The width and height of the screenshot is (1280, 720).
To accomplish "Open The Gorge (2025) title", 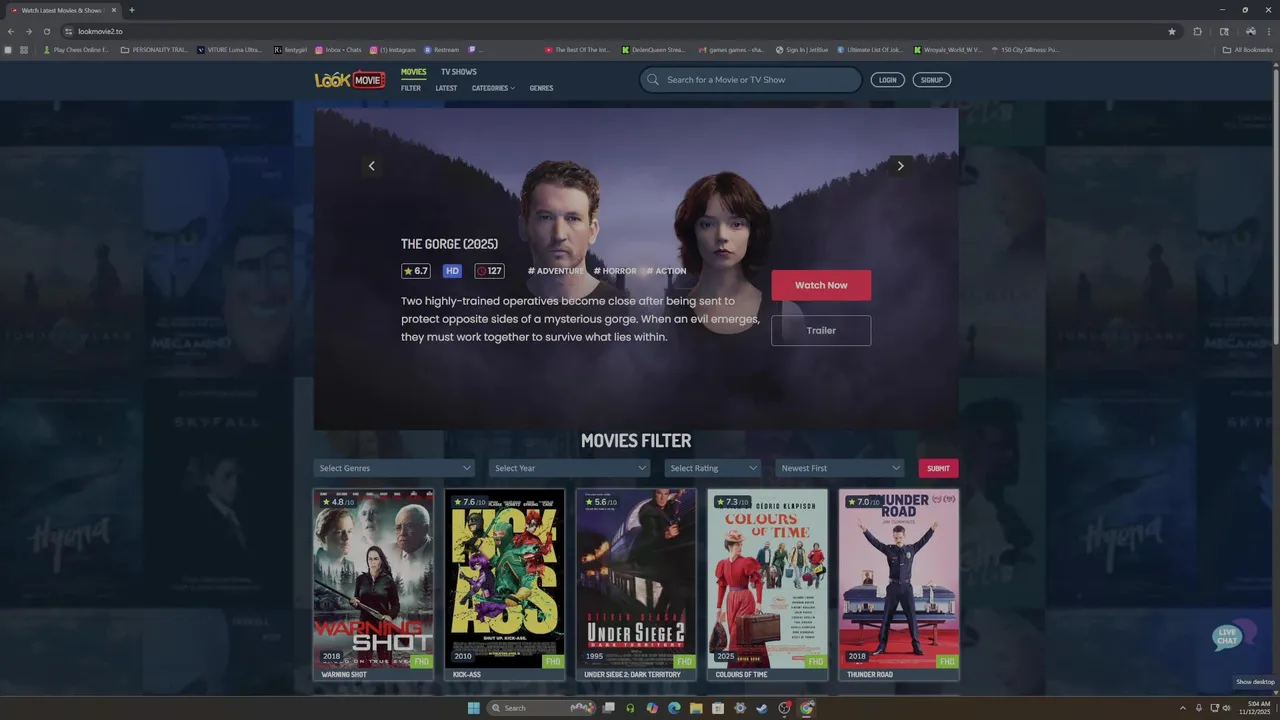I will pos(449,244).
